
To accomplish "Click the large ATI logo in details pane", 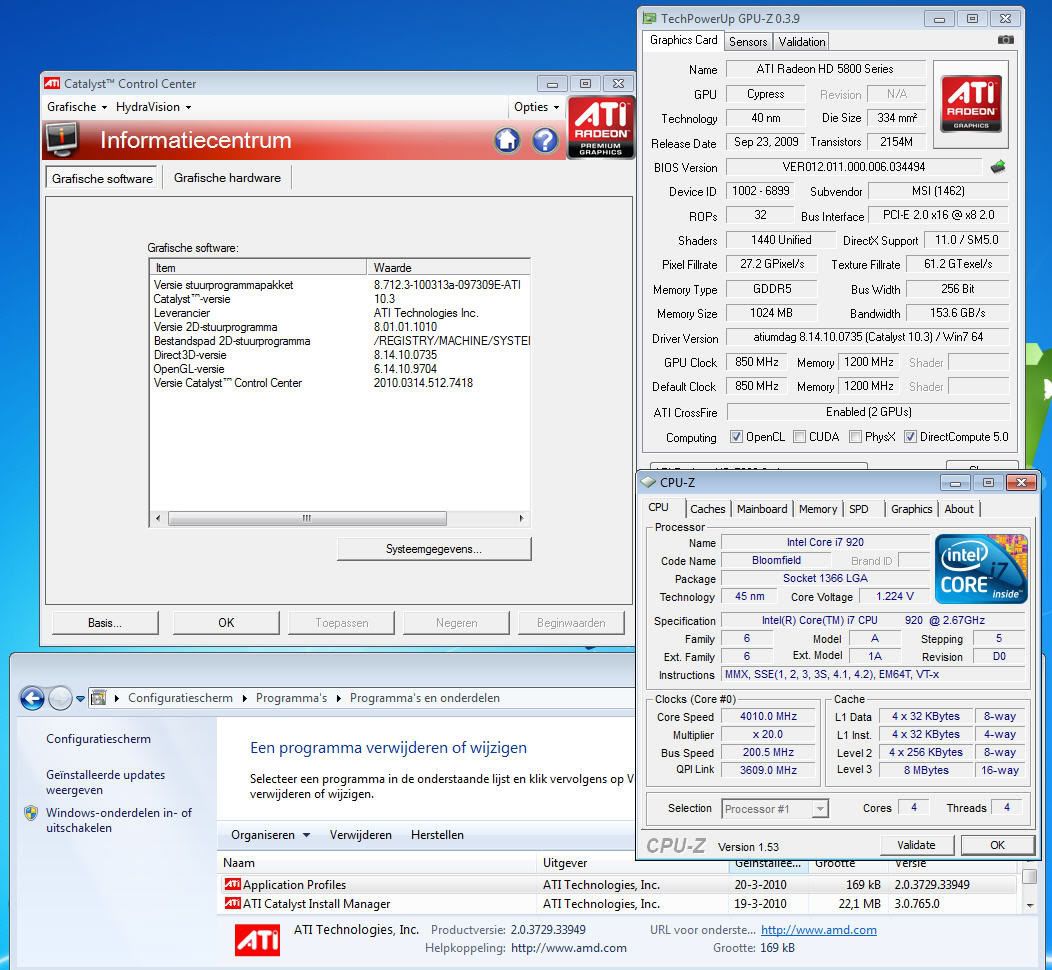I will point(258,940).
